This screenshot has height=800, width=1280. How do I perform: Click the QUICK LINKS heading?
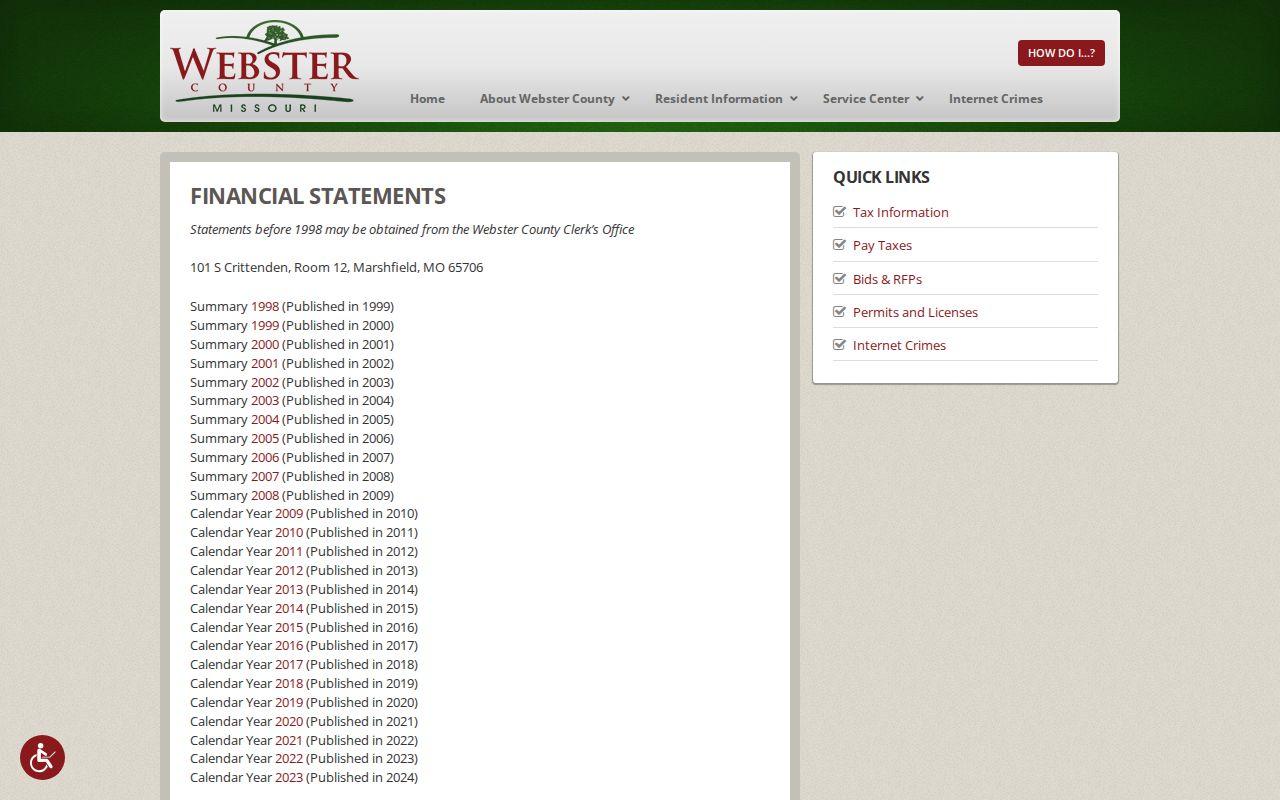[881, 177]
